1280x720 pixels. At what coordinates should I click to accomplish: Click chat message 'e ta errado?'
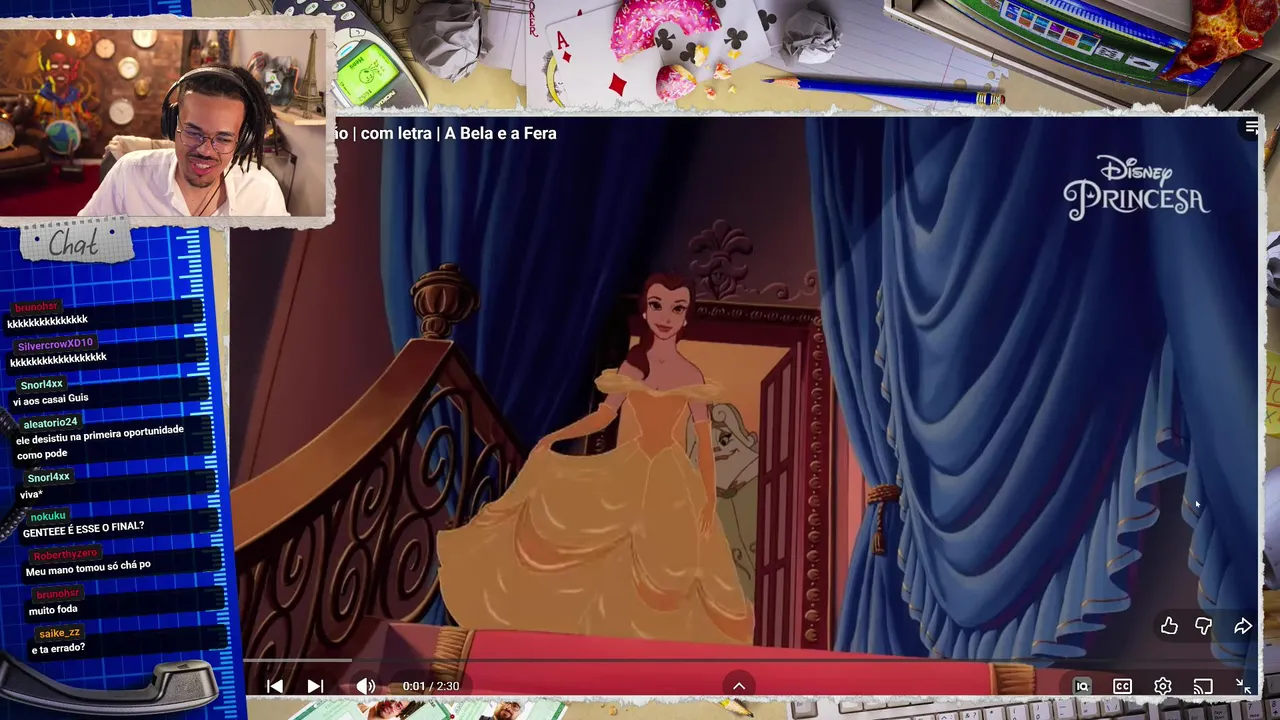pyautogui.click(x=58, y=648)
